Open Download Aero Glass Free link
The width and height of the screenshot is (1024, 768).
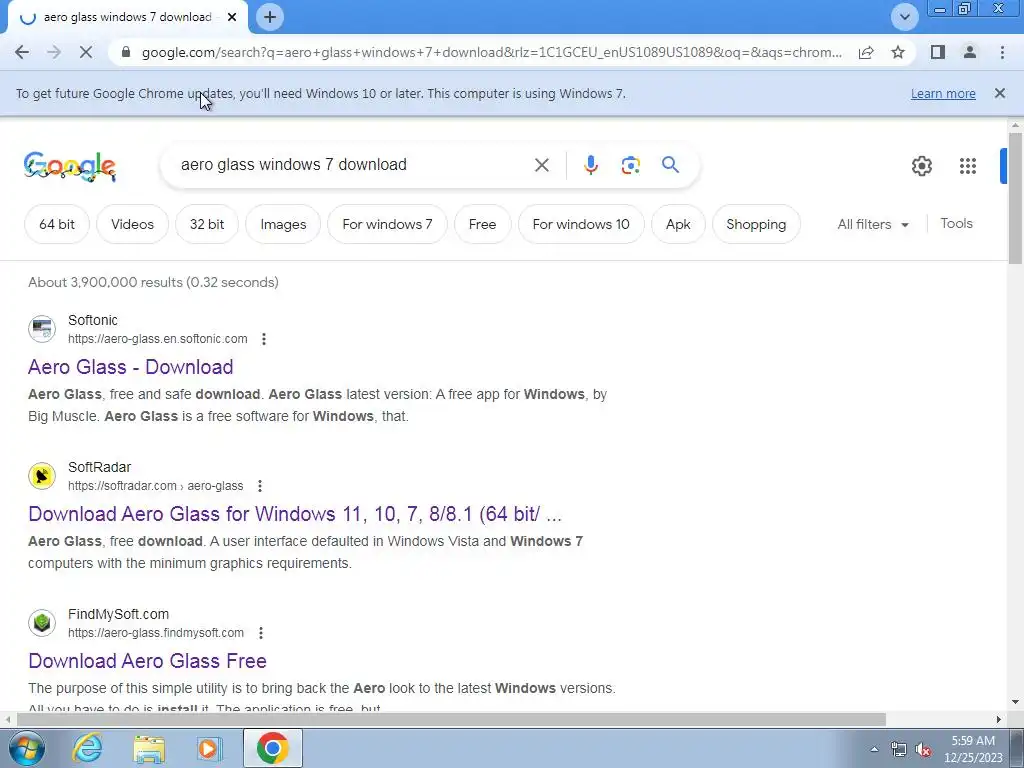(148, 661)
